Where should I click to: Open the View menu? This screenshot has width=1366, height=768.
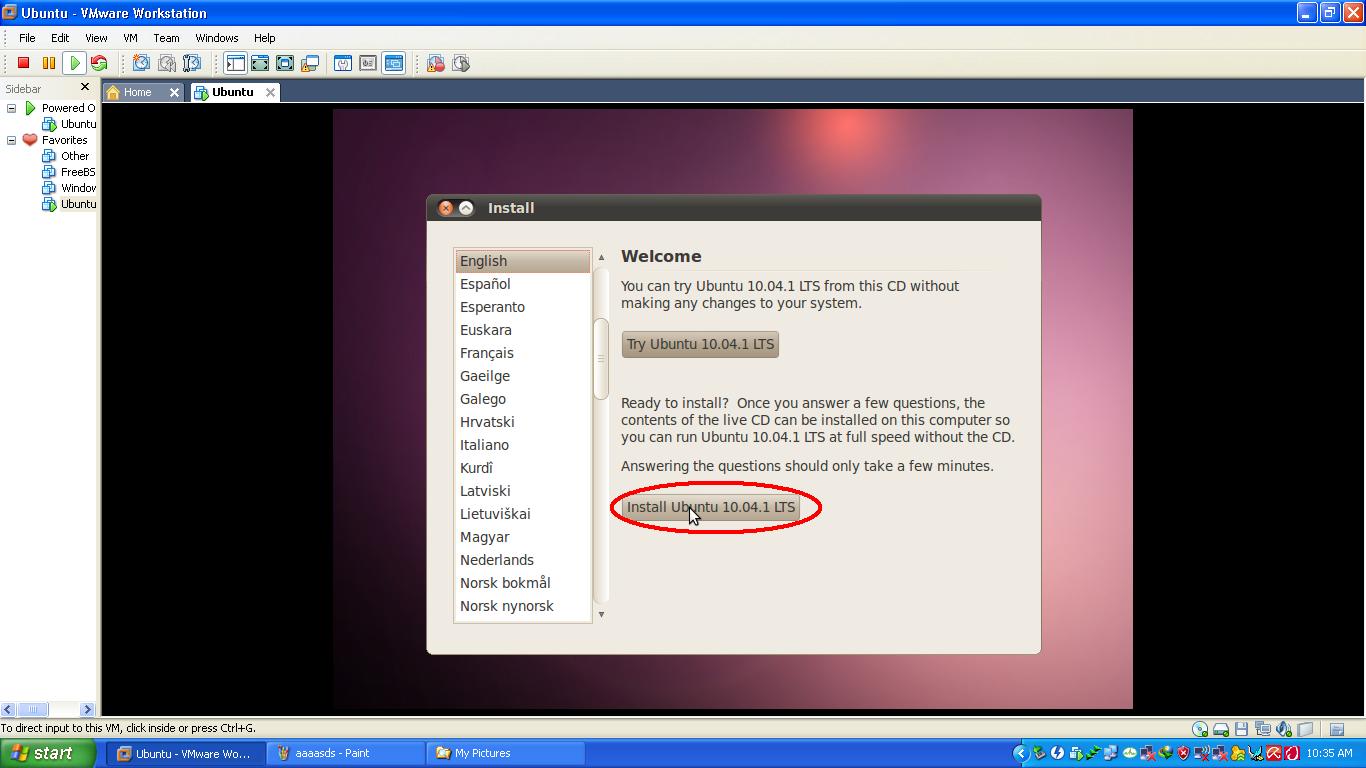tap(96, 38)
